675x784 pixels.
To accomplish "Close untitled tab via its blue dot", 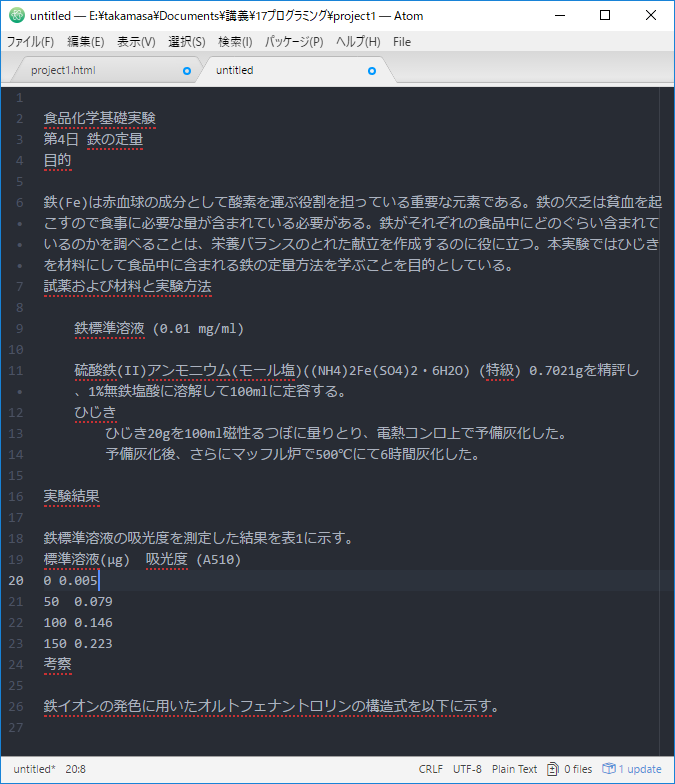I will point(372,71).
